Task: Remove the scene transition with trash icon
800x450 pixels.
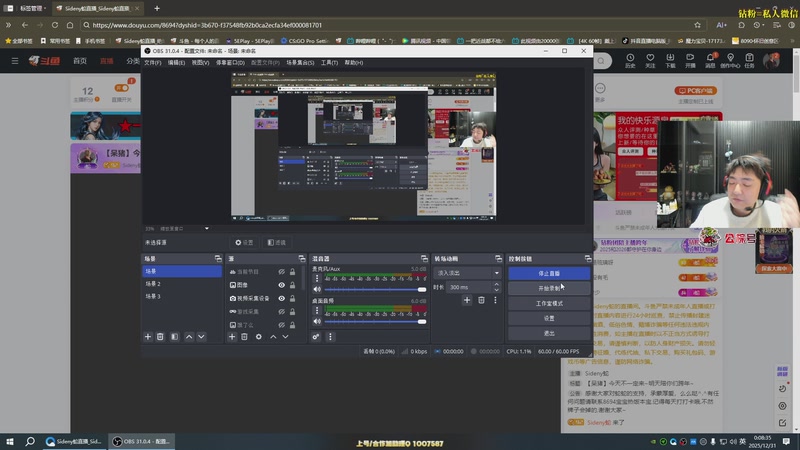Action: pos(481,300)
